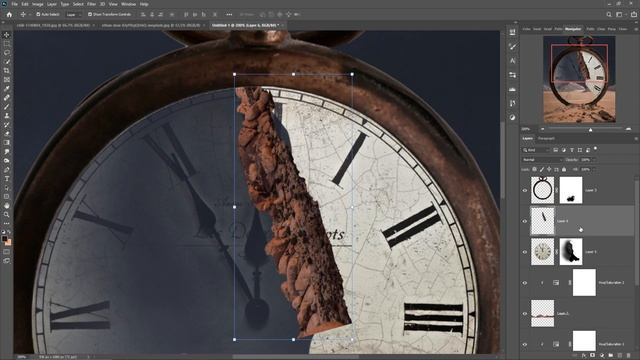Select the Clone Stamp tool
This screenshot has height=360, width=640.
(7, 116)
